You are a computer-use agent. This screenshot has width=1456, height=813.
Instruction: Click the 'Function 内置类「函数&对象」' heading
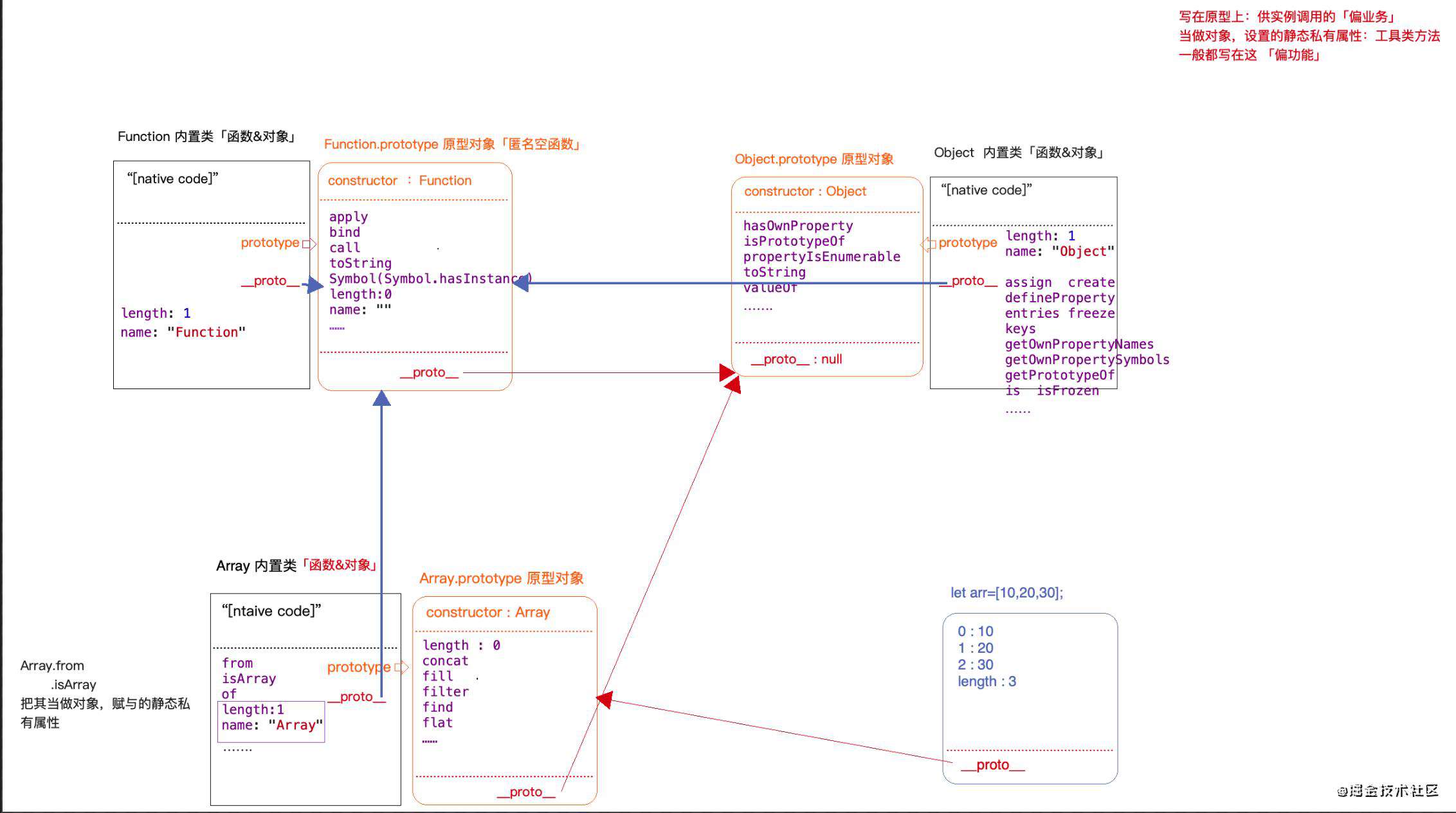coord(207,136)
